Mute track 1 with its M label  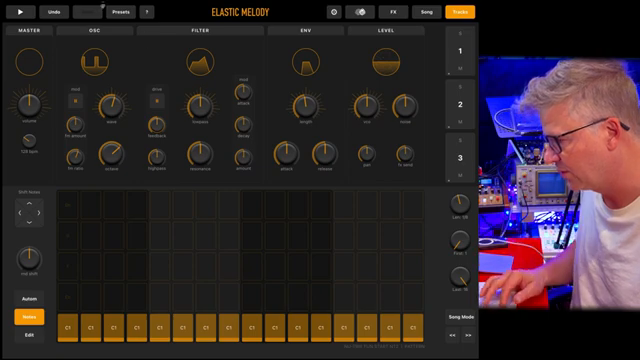pos(460,69)
